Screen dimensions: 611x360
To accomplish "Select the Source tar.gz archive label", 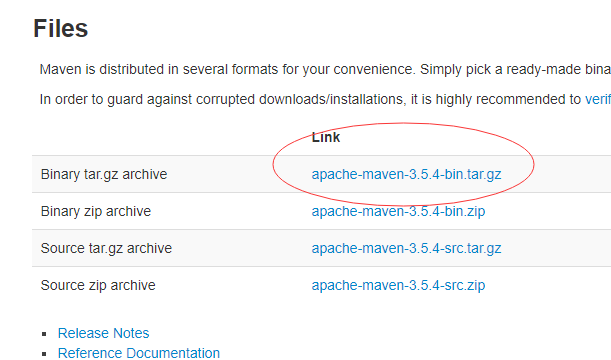I will click(x=106, y=248).
